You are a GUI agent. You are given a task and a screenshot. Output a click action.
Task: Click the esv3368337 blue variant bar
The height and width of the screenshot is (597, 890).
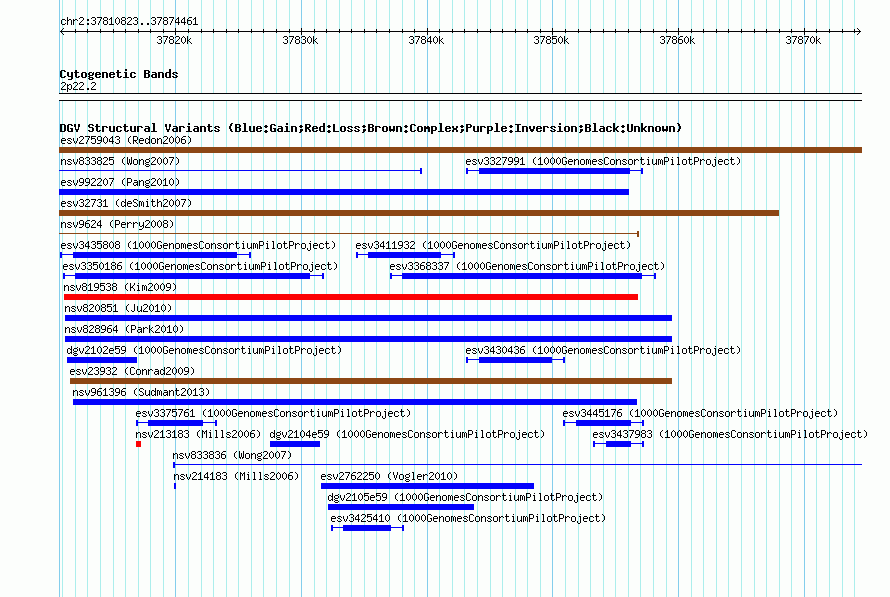coord(523,276)
